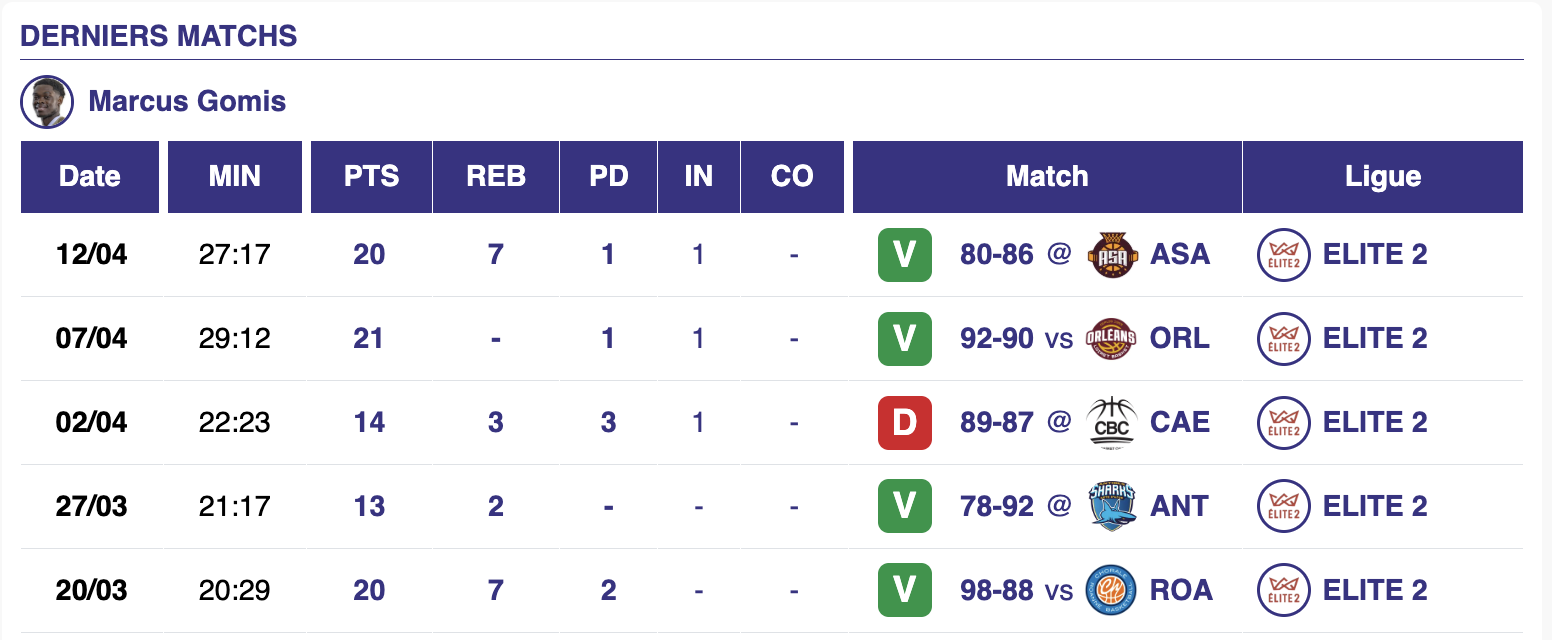Click the Date column header

pos(90,177)
